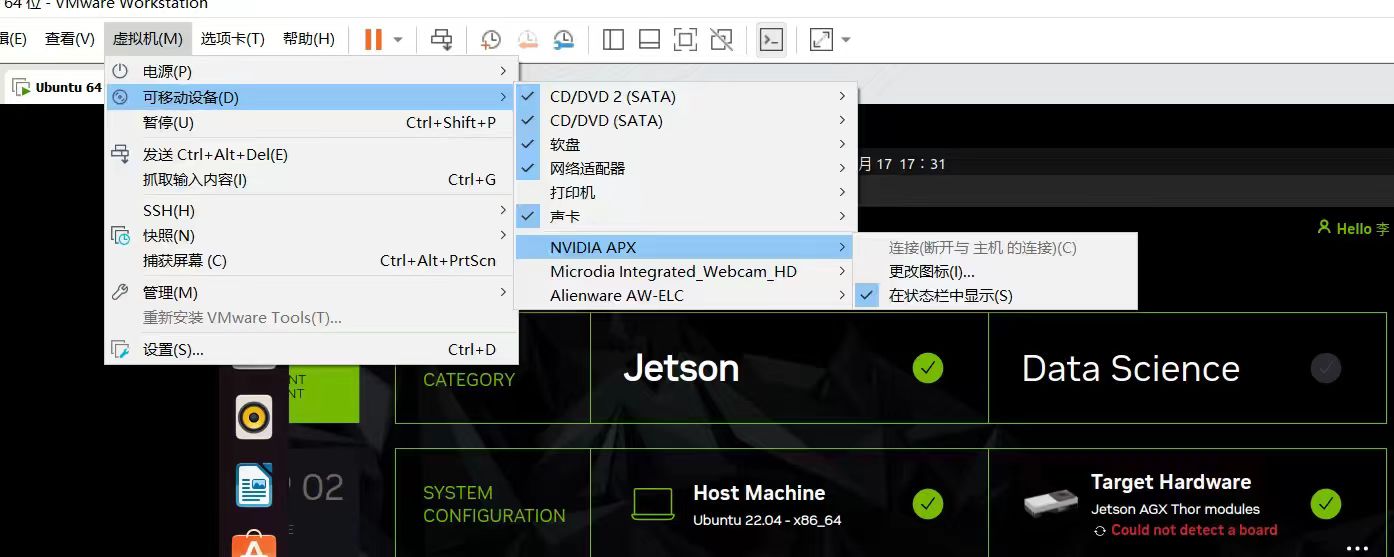The image size is (1394, 557).
Task: Toggle the library sidebar panel toolbar icon
Action: click(x=613, y=40)
